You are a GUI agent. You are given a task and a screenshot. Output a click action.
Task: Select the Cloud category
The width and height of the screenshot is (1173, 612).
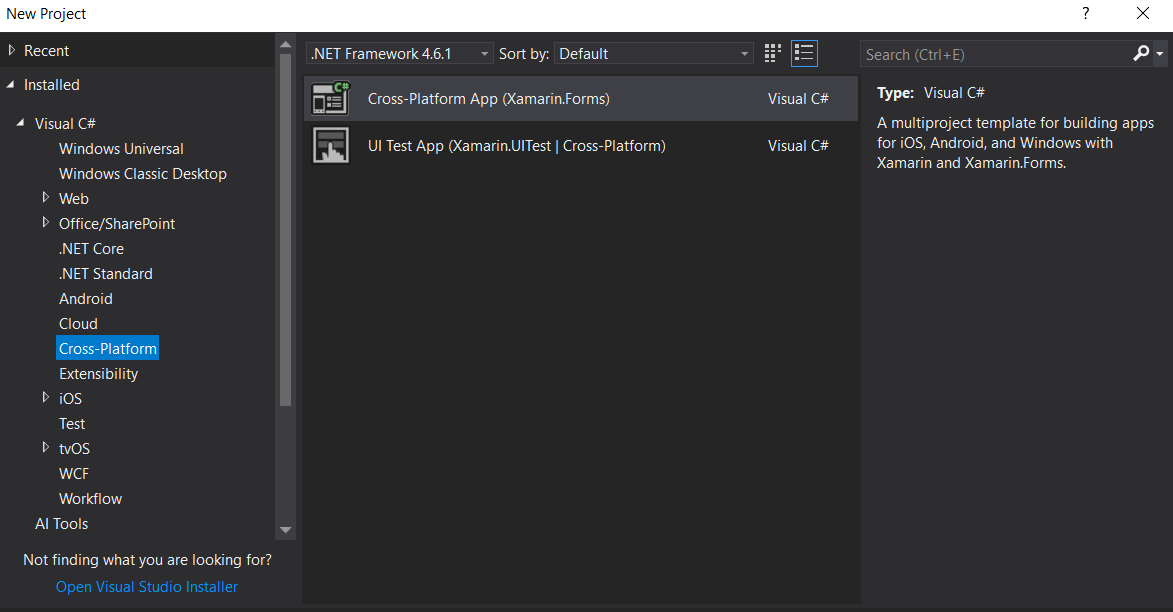click(79, 323)
